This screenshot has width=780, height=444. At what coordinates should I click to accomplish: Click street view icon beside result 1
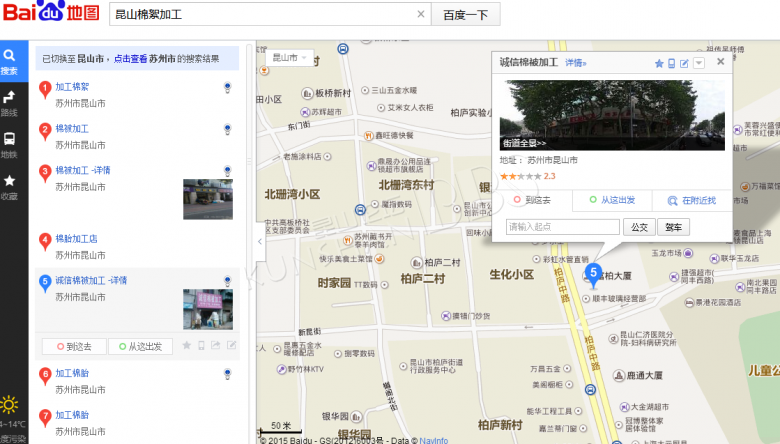click(227, 88)
